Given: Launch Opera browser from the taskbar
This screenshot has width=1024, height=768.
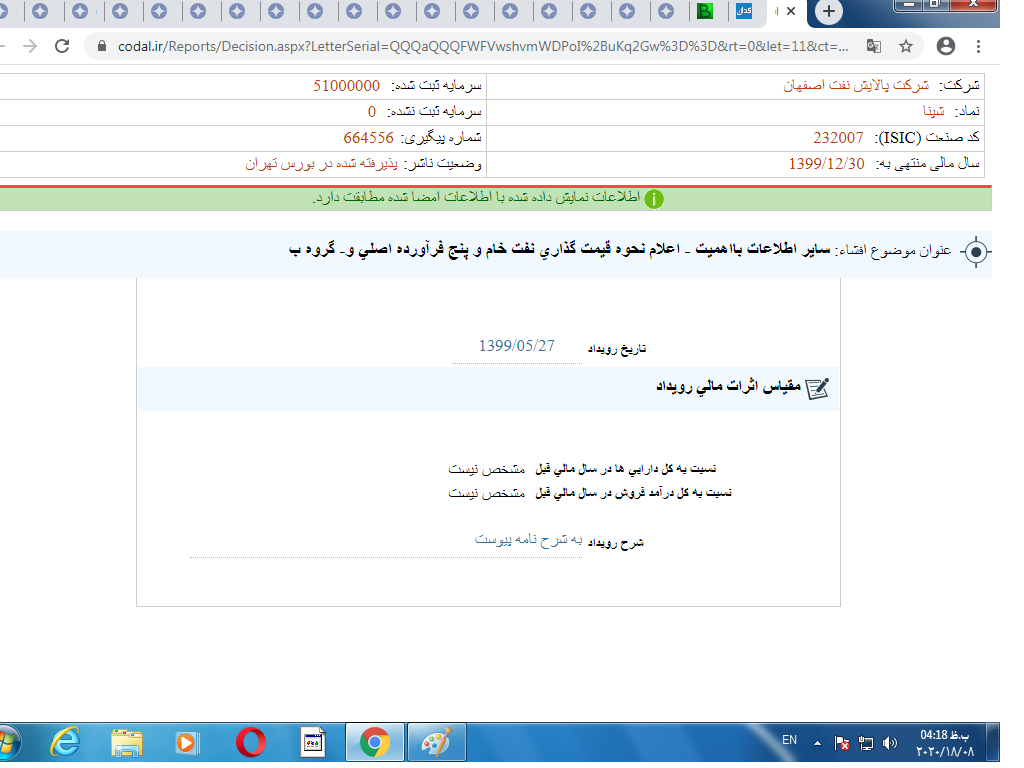Looking at the screenshot, I should [x=251, y=743].
